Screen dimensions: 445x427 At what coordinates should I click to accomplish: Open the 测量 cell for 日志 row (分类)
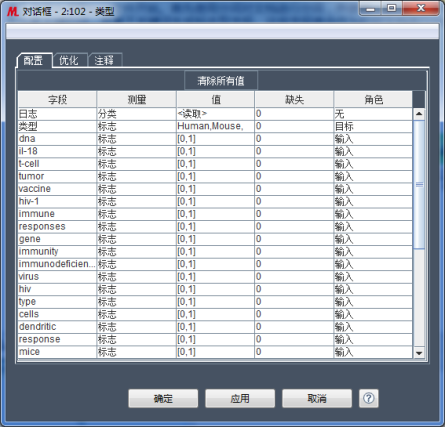pos(136,114)
